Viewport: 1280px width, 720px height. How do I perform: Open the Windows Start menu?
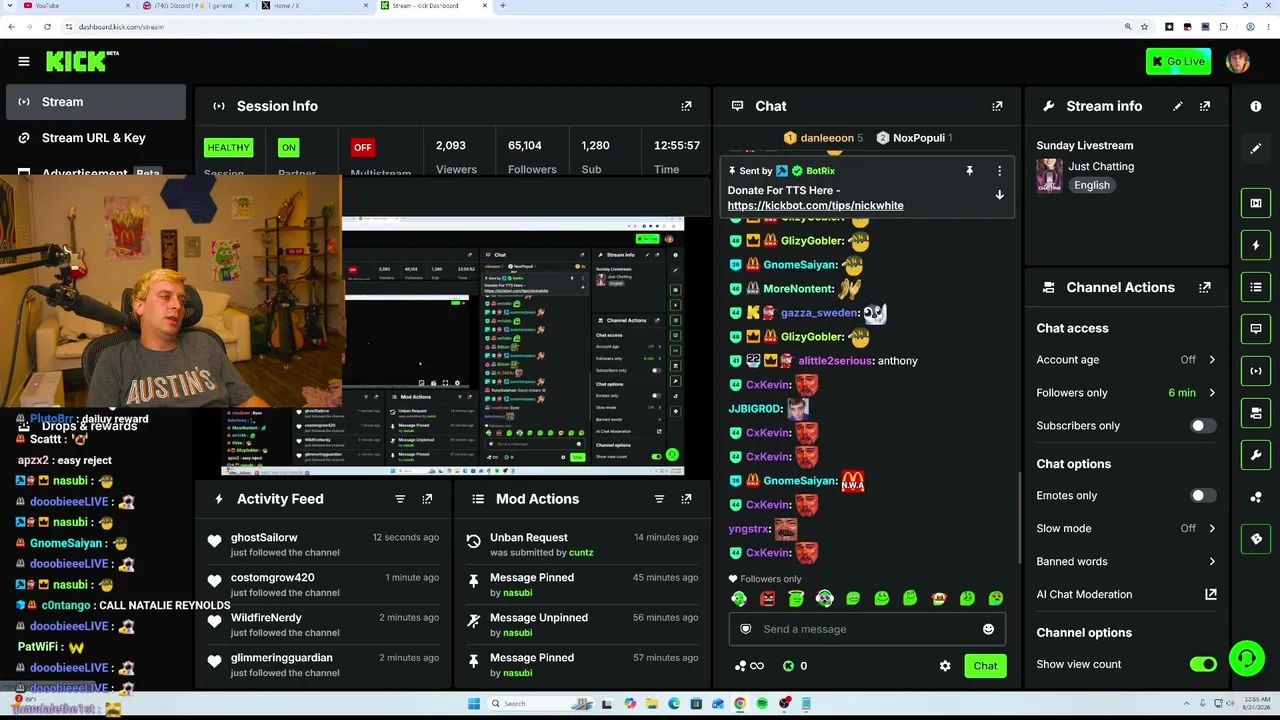(x=474, y=704)
